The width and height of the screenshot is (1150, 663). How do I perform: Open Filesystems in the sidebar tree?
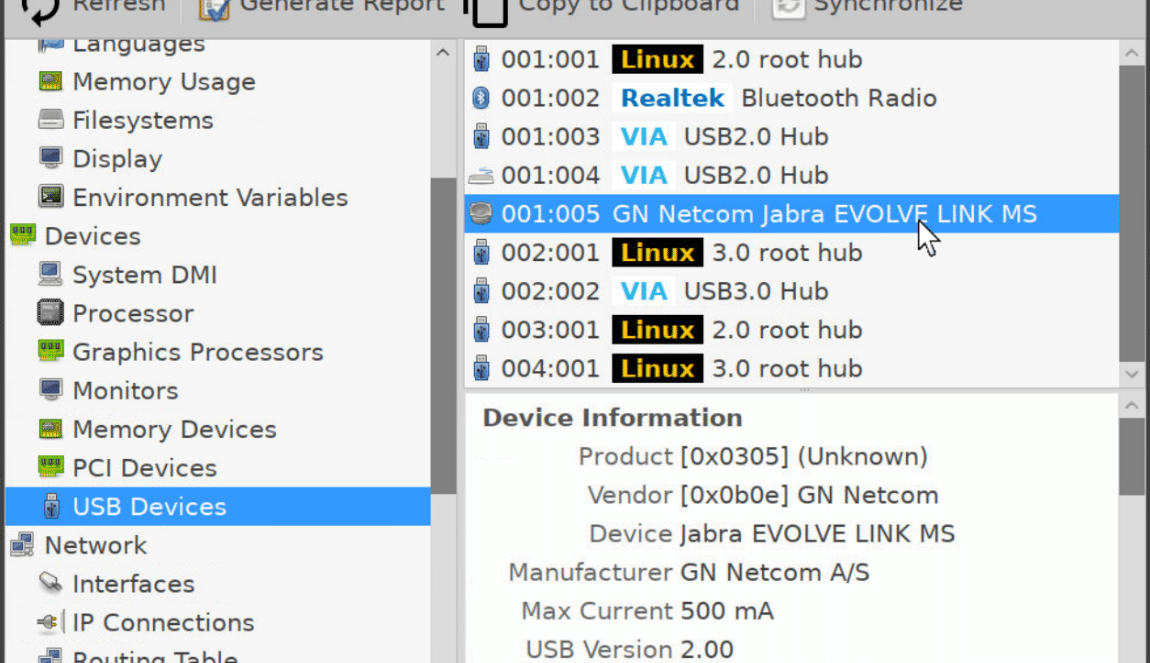(143, 120)
